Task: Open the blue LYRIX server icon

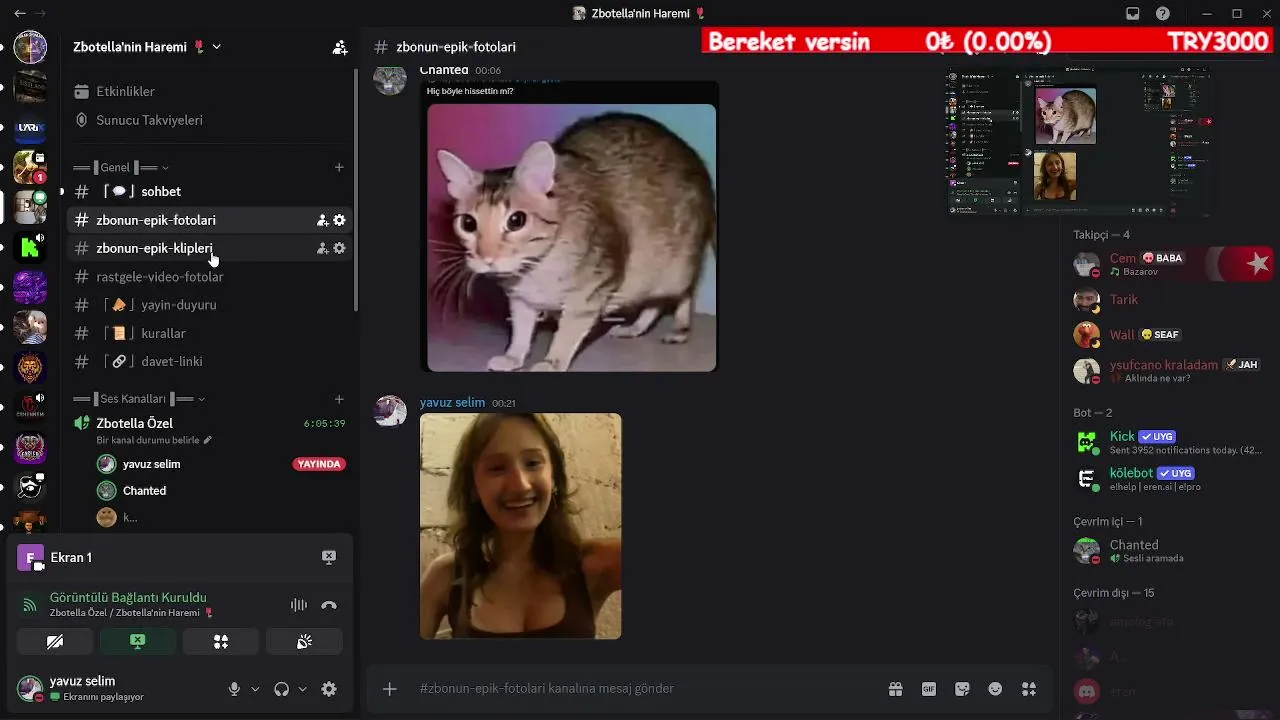Action: click(30, 127)
